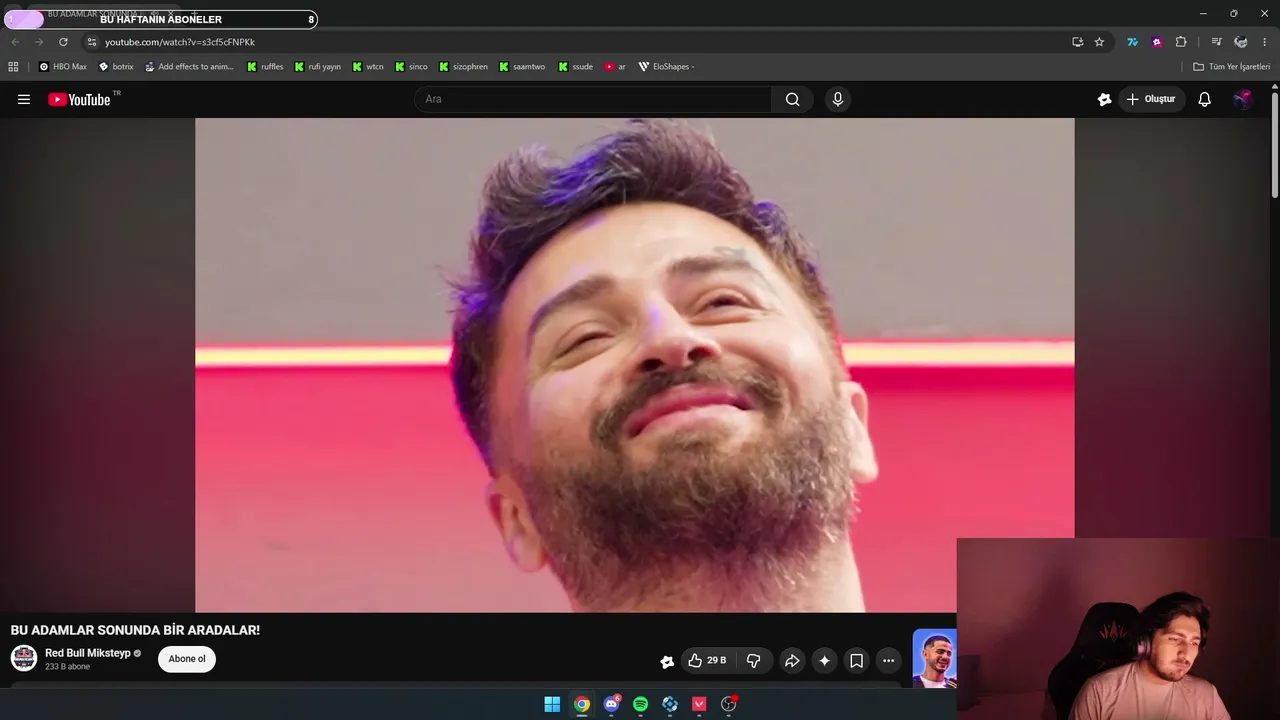The width and height of the screenshot is (1280, 720).
Task: Open Chrome media controls icon
Action: tap(1216, 42)
